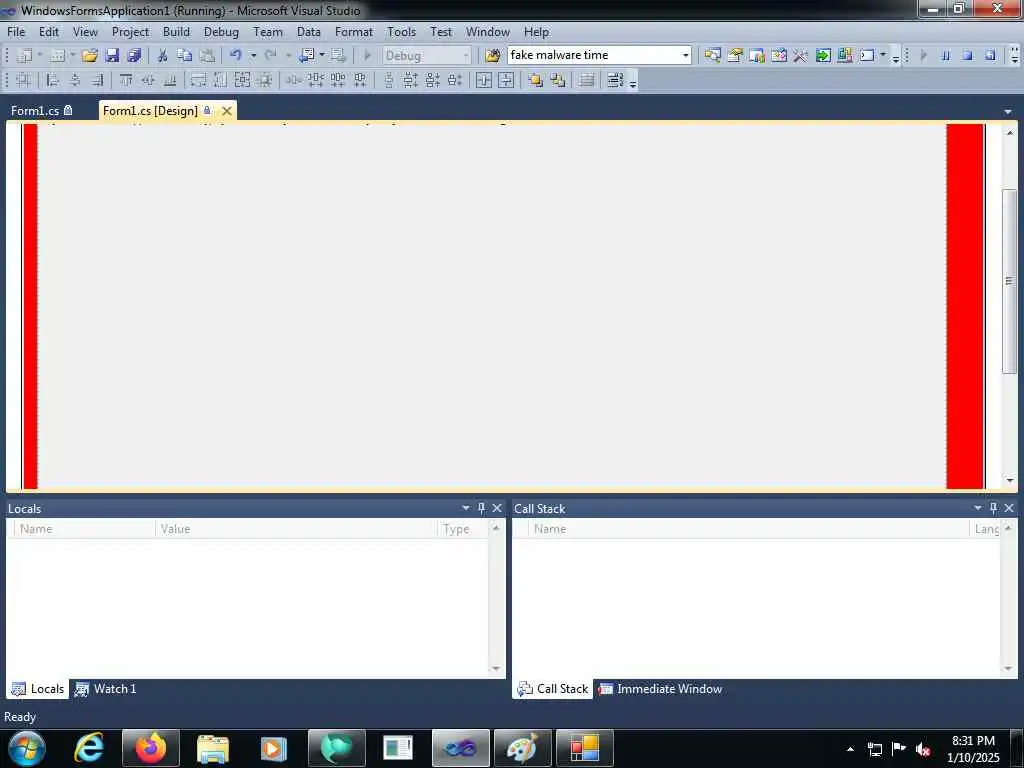Click the Align Bottoms layout icon

click(170, 80)
